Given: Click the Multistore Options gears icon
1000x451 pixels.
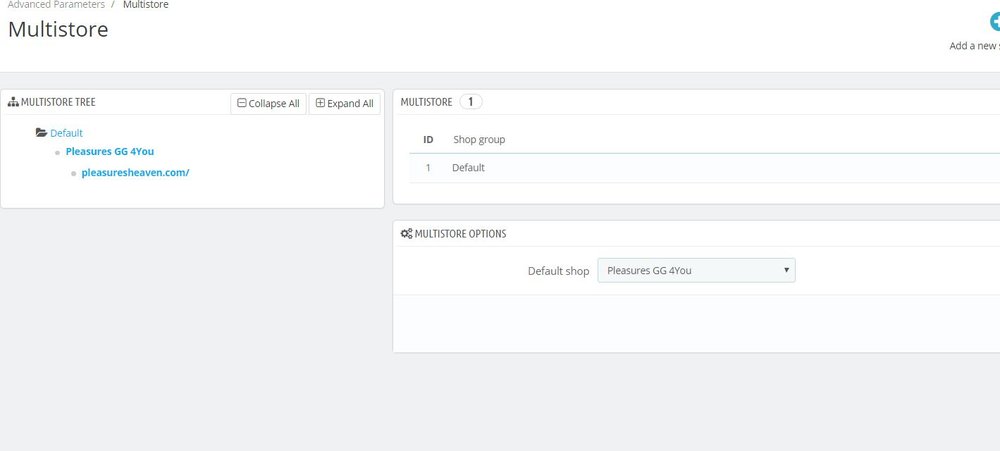Looking at the screenshot, I should coord(406,234).
